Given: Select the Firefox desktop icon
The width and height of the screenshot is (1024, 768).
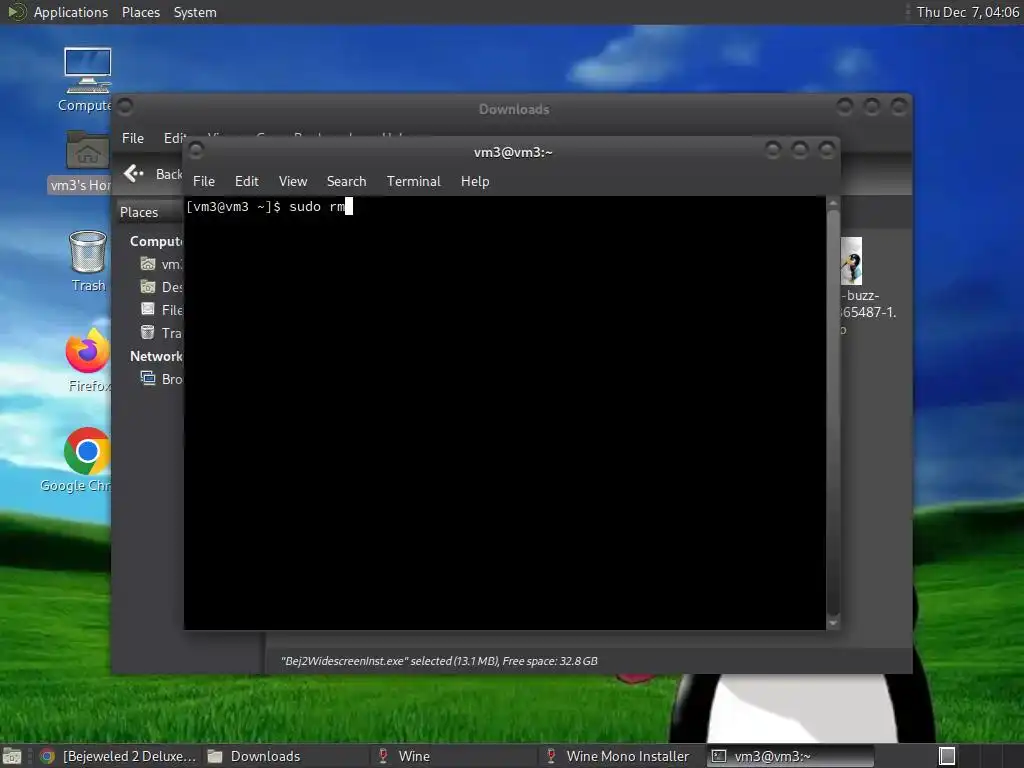Looking at the screenshot, I should (x=88, y=351).
